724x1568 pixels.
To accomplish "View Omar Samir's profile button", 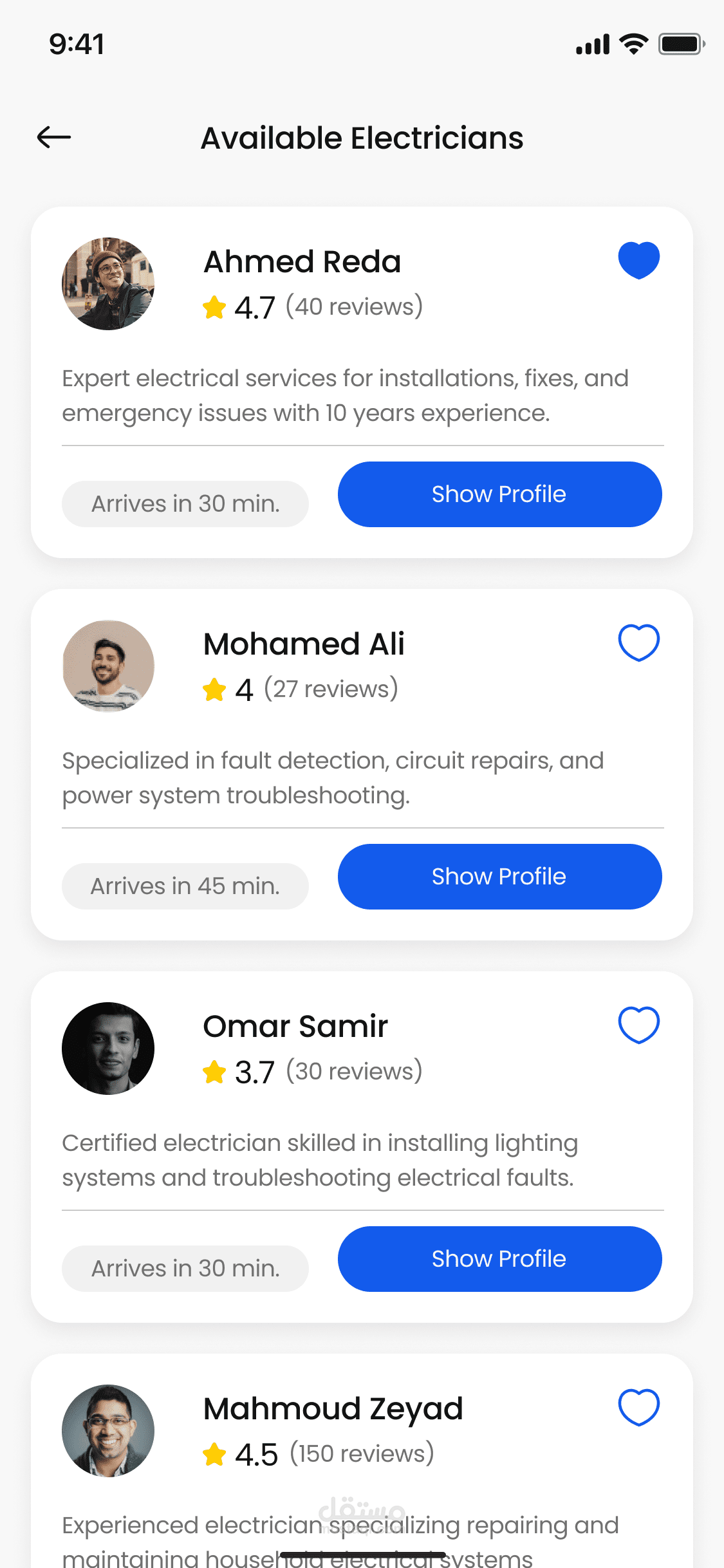I will point(499,1259).
